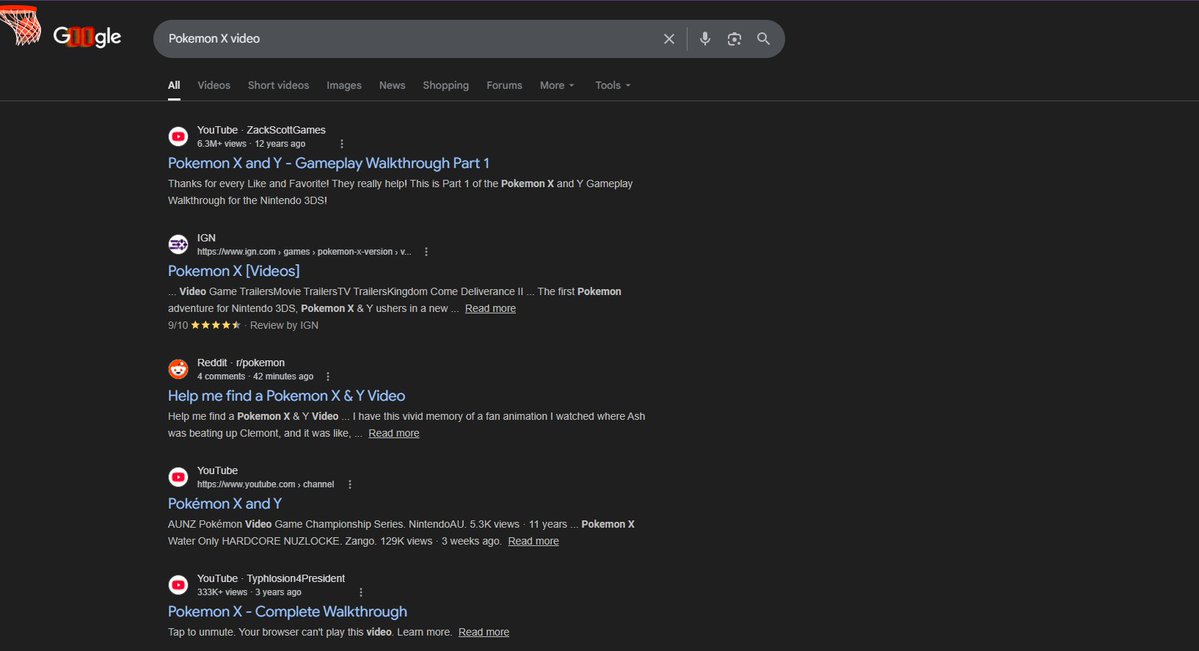Open search by image camera icon

pos(734,39)
